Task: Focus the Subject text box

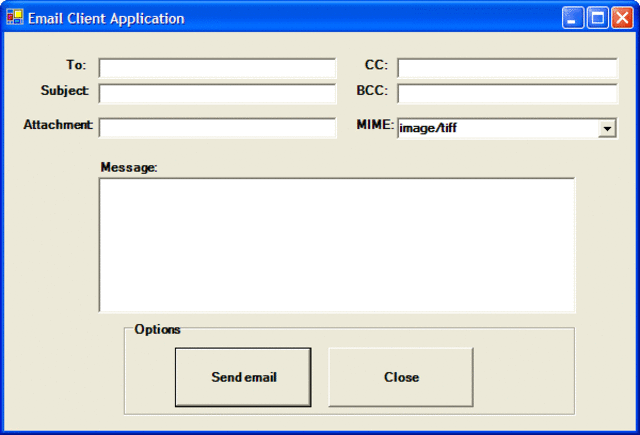Action: coord(217,93)
